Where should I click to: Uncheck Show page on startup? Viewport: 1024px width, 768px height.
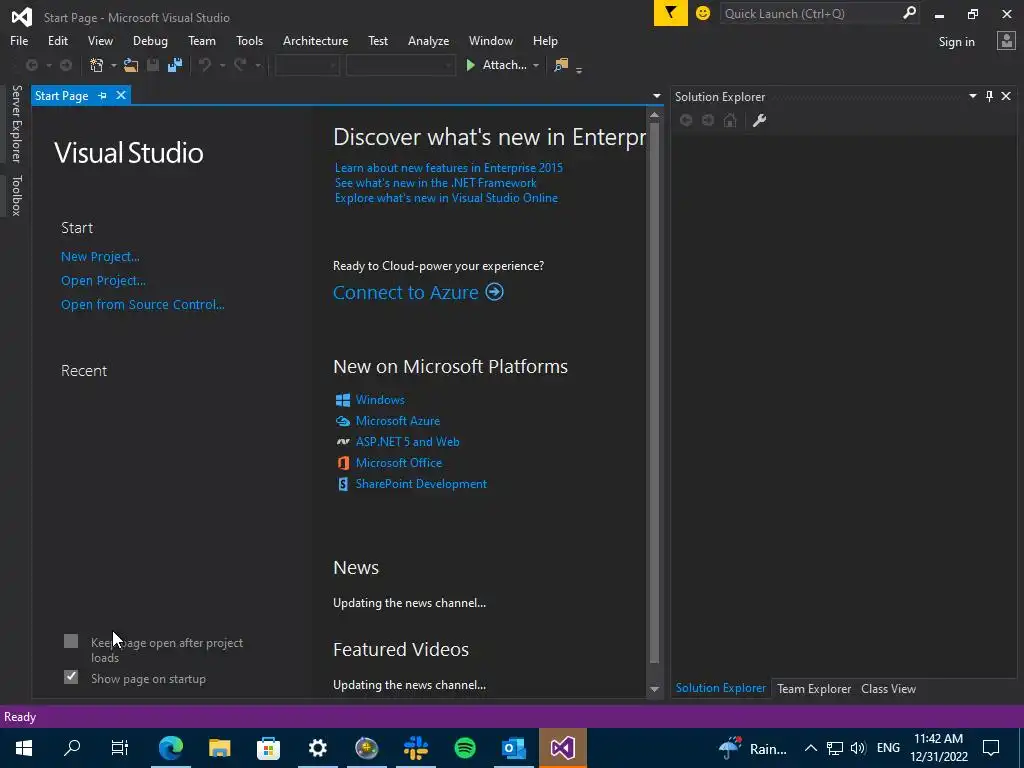(x=71, y=677)
